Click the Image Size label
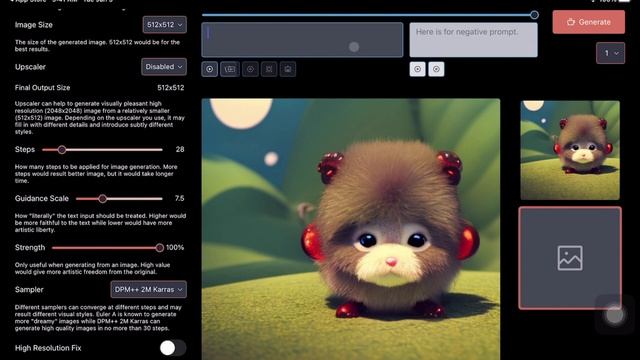Image resolution: width=640 pixels, height=360 pixels. tap(34, 25)
